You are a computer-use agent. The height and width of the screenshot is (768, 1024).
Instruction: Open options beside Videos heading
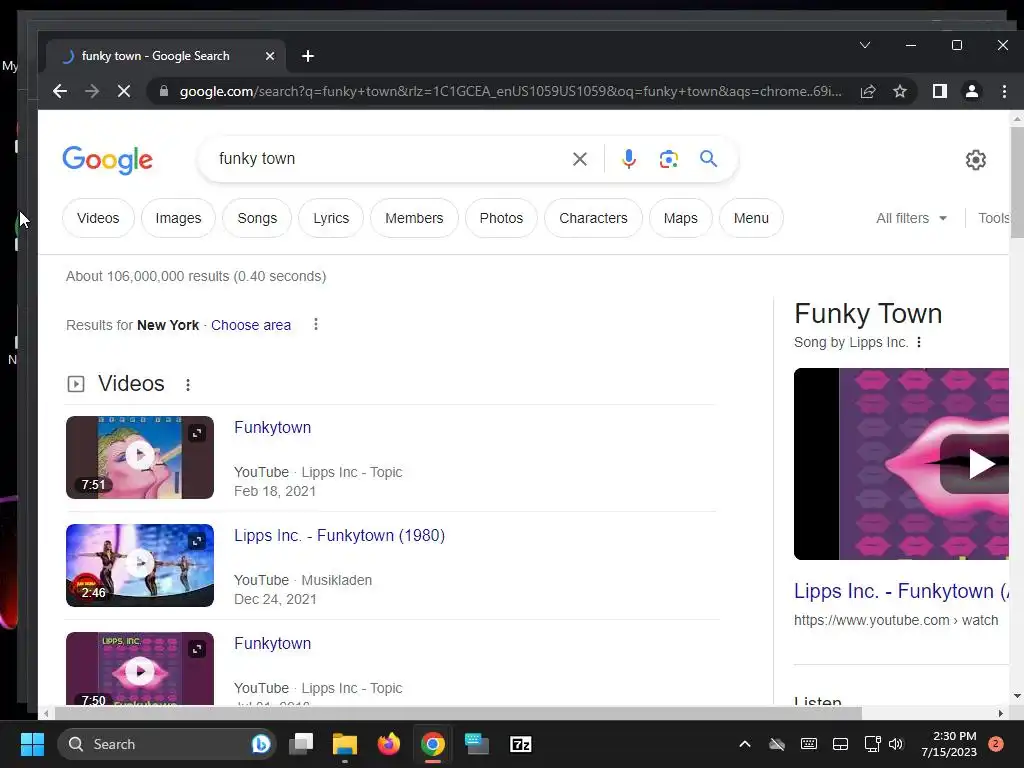coord(188,385)
